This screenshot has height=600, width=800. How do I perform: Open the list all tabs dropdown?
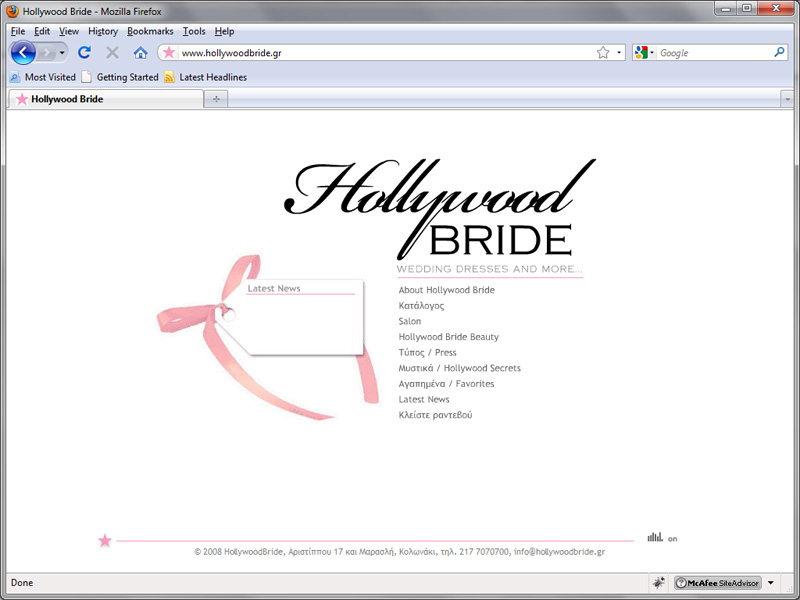click(787, 99)
